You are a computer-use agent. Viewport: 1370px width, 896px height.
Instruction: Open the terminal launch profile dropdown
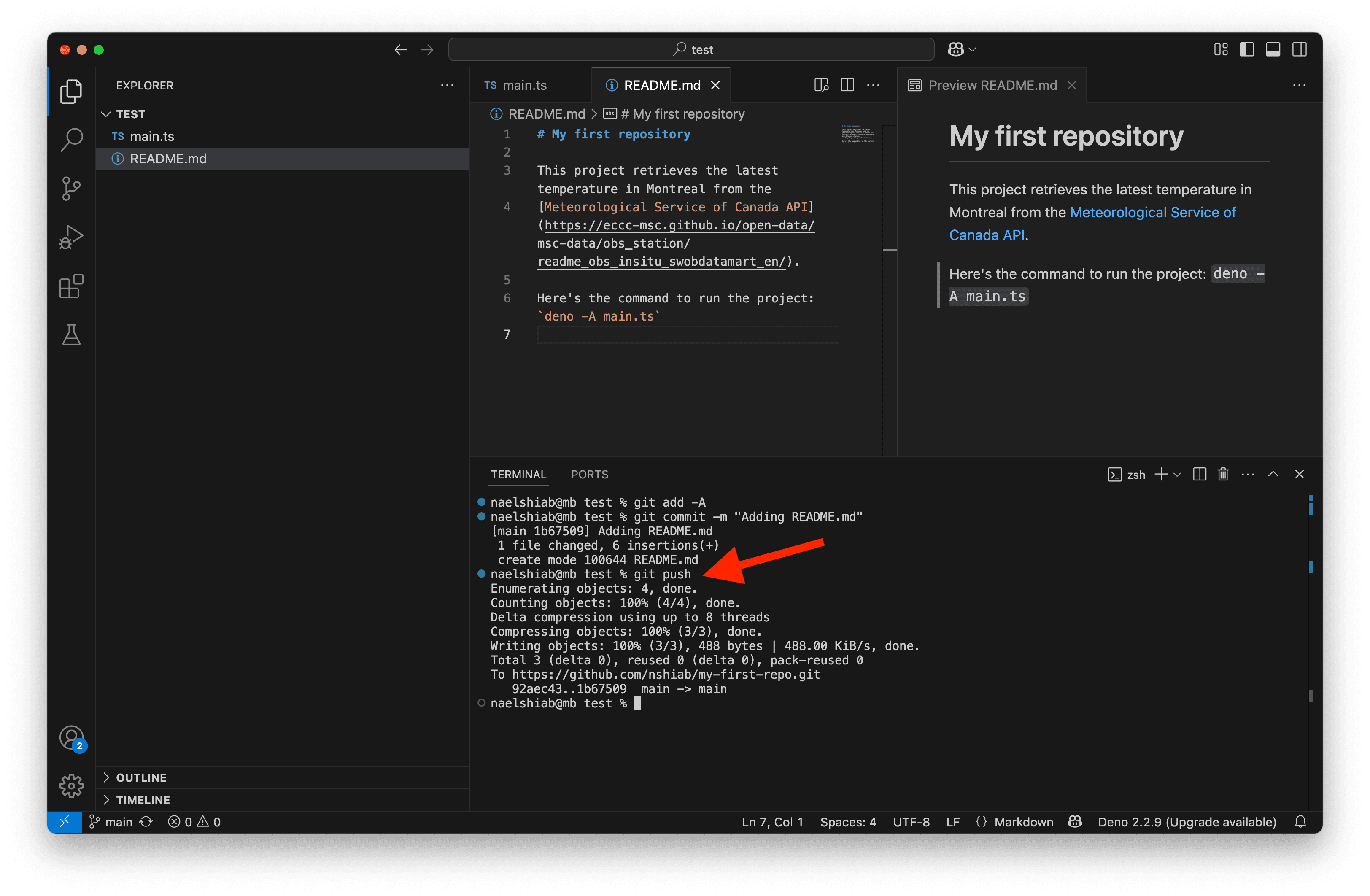(1177, 475)
